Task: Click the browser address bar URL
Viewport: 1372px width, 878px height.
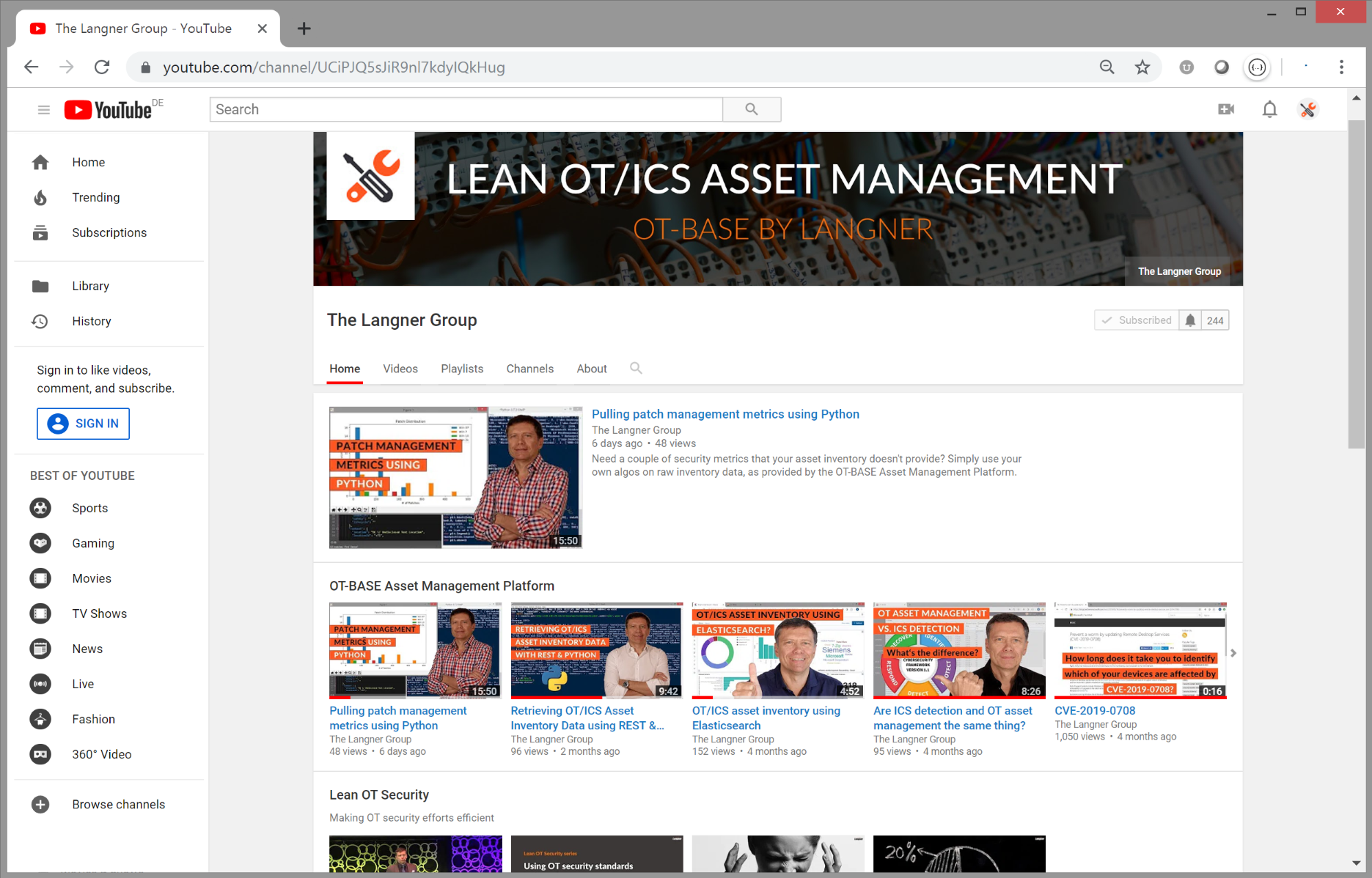Action: coord(334,67)
